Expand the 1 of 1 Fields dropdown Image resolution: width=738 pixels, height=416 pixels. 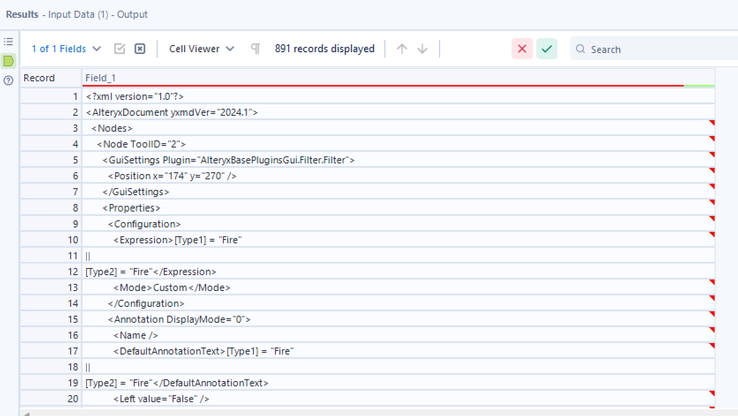(66, 49)
